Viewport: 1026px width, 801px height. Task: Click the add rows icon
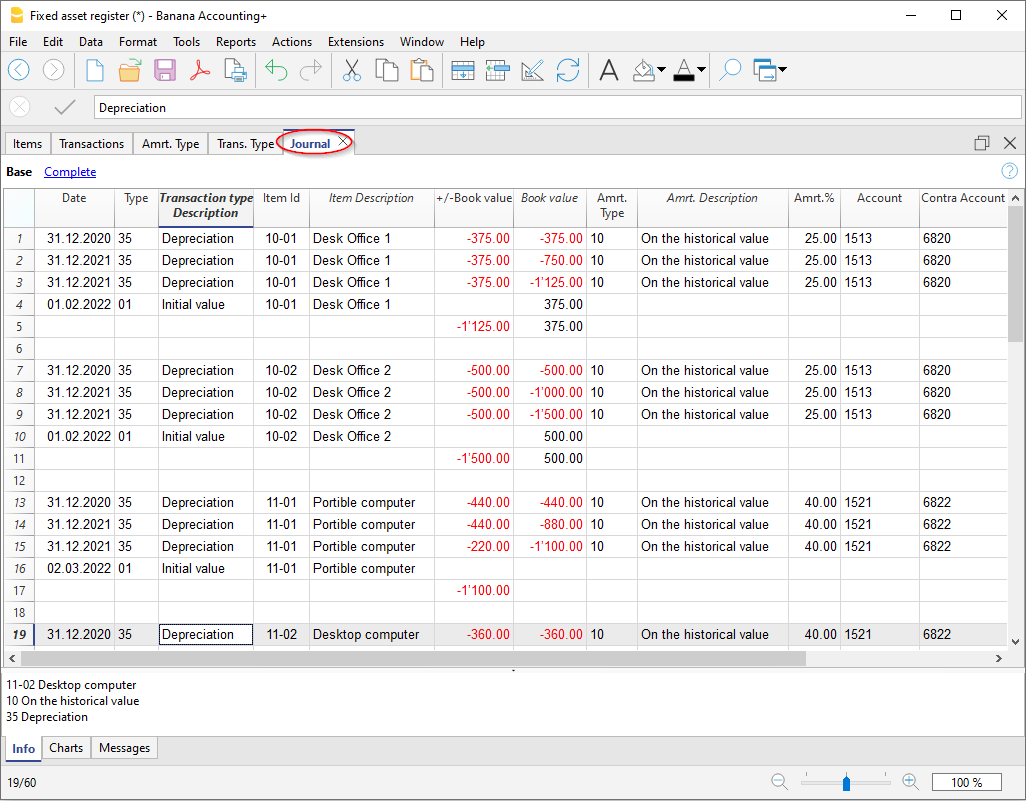pos(462,70)
